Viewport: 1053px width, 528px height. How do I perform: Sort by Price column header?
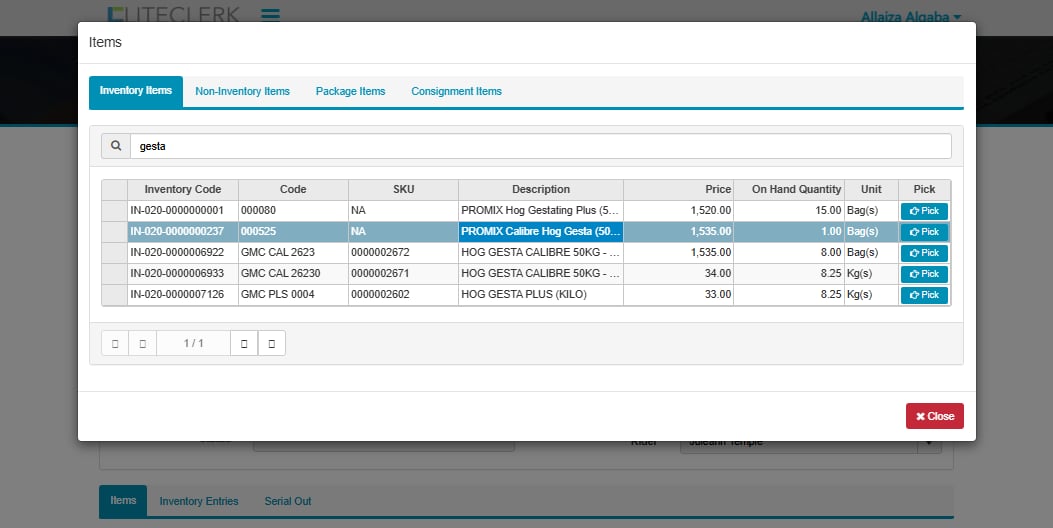[x=678, y=189]
